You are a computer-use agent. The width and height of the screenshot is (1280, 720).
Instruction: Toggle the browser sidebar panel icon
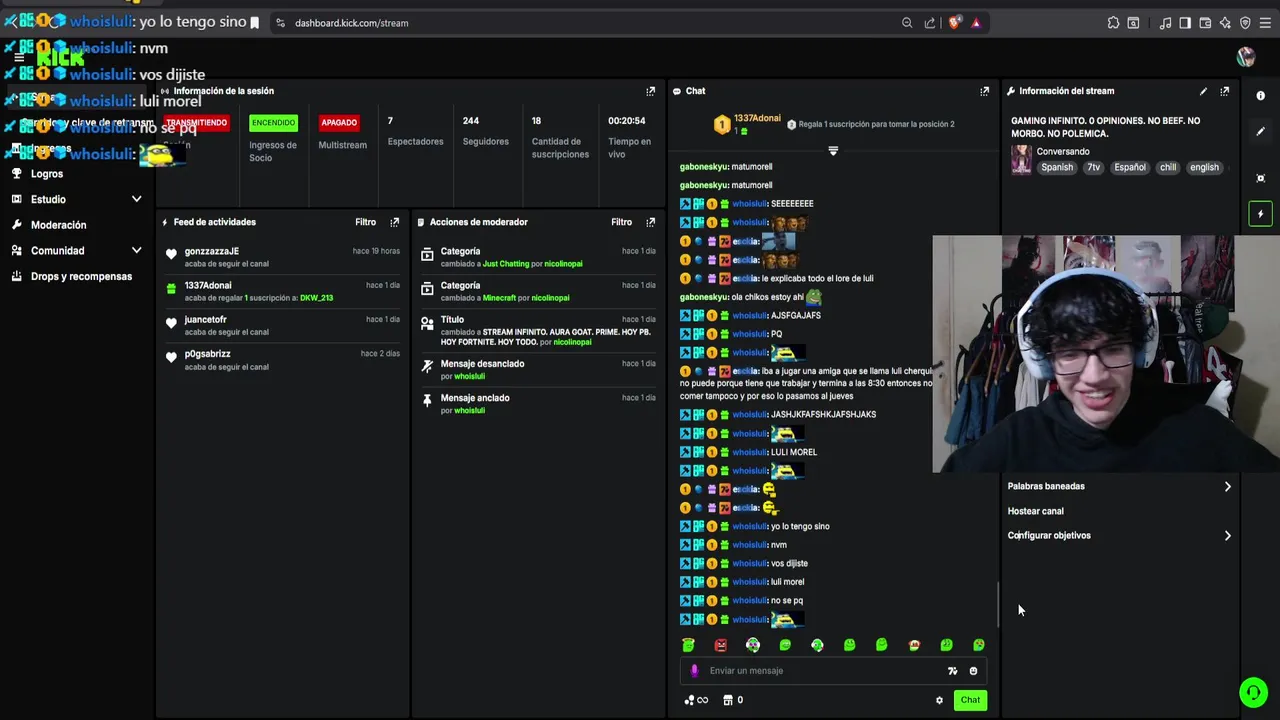point(1185,23)
